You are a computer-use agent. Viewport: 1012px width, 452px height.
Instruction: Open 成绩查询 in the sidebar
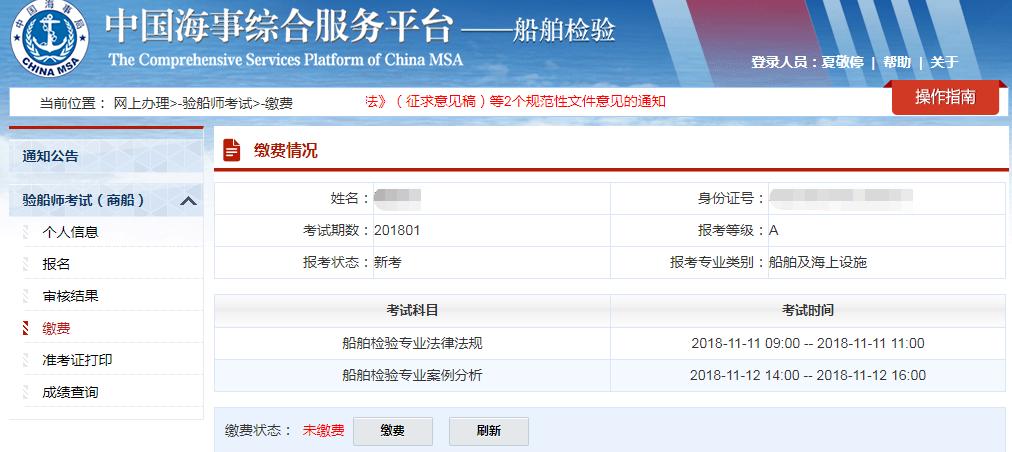click(70, 392)
